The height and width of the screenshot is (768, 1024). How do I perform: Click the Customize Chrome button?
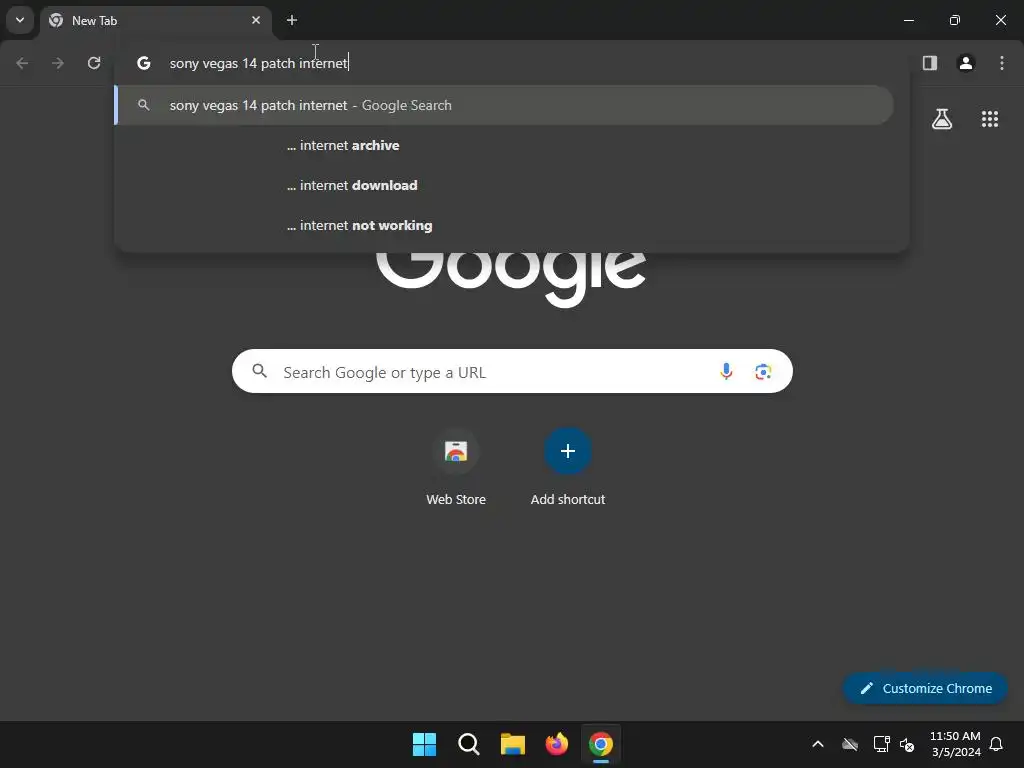[x=925, y=688]
